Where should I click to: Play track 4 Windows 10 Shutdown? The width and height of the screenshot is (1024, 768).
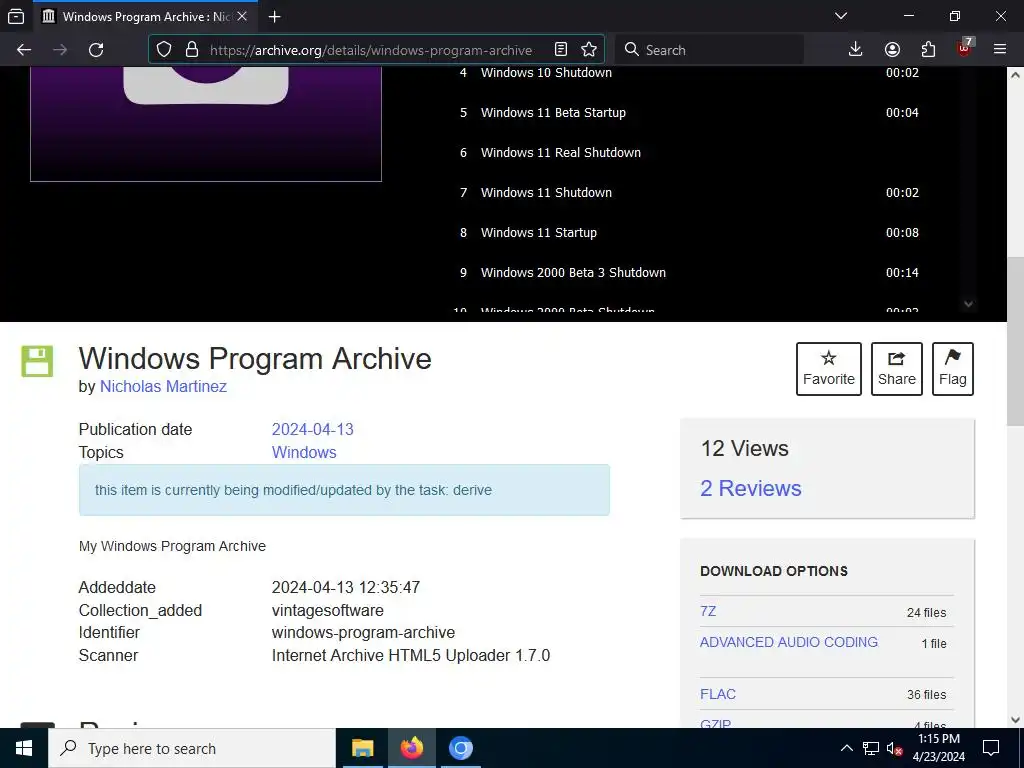point(688,72)
